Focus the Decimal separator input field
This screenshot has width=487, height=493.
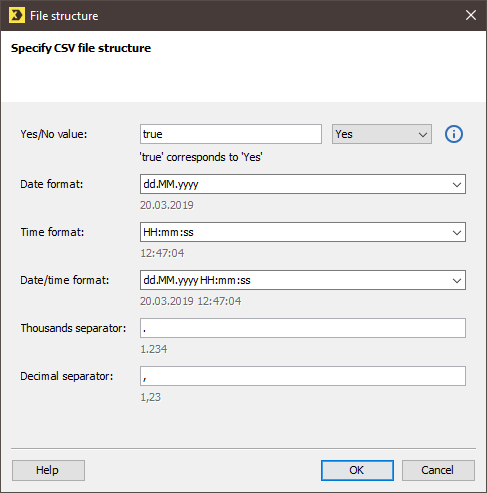(x=303, y=376)
